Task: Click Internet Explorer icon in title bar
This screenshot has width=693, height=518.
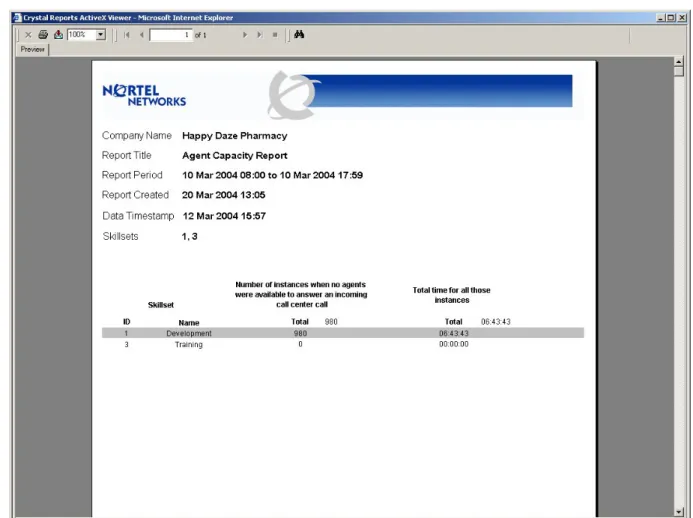Action: [x=17, y=18]
